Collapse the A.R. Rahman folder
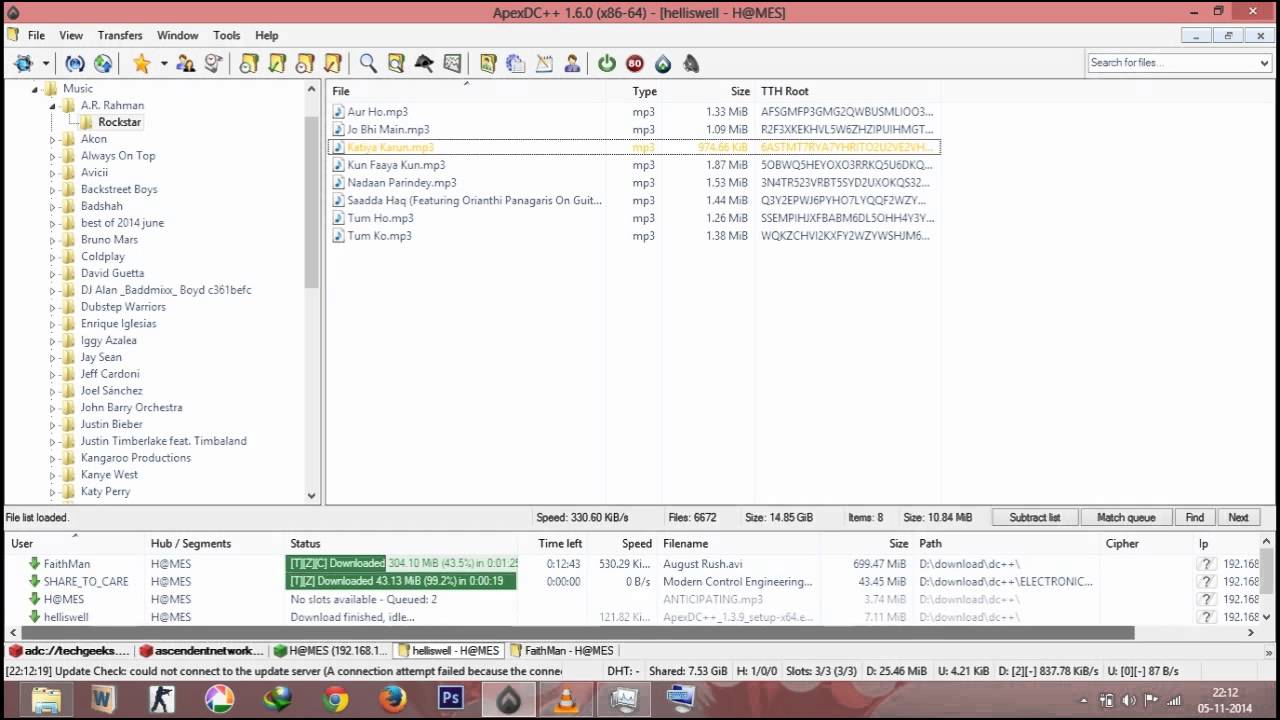Image resolution: width=1280 pixels, height=720 pixels. click(x=53, y=106)
